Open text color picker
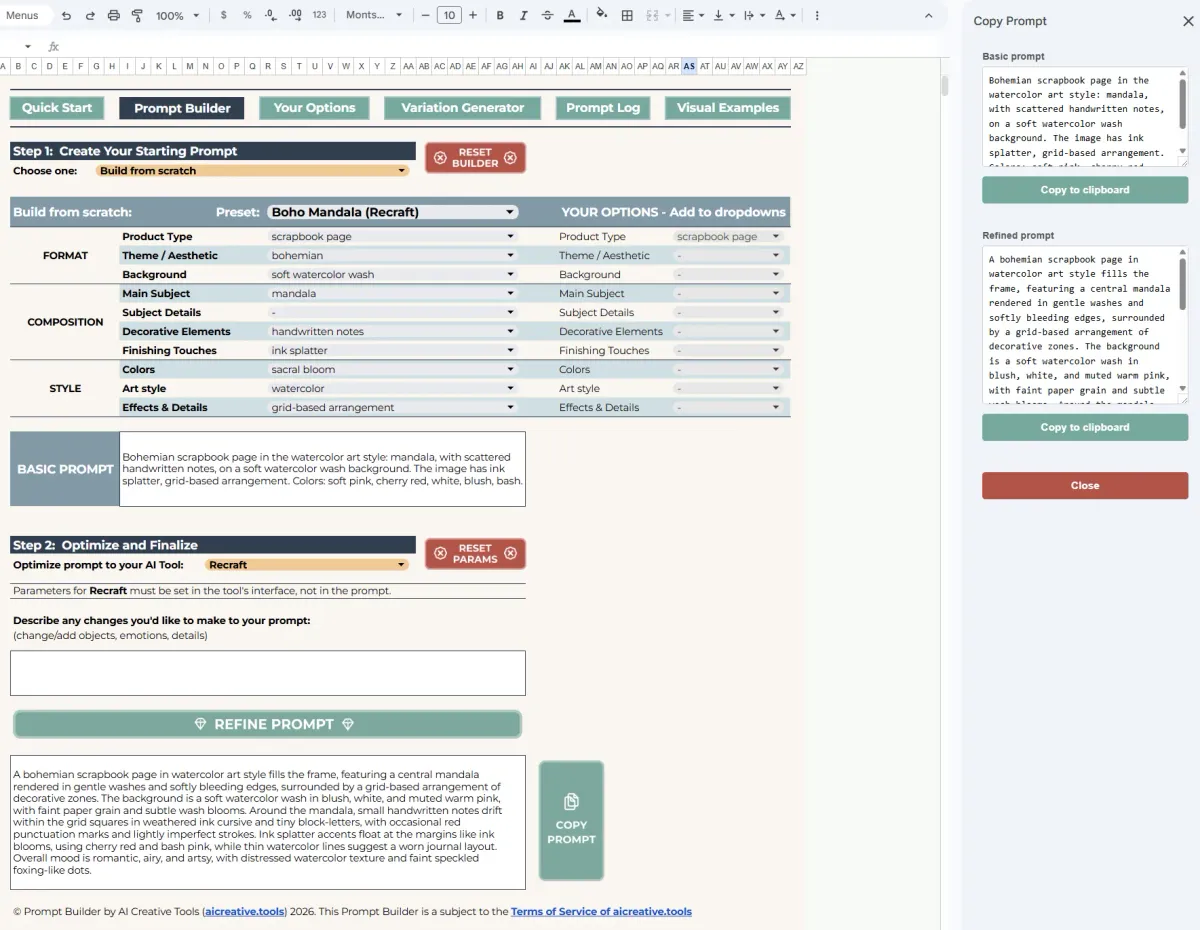This screenshot has width=1200, height=930. click(571, 16)
